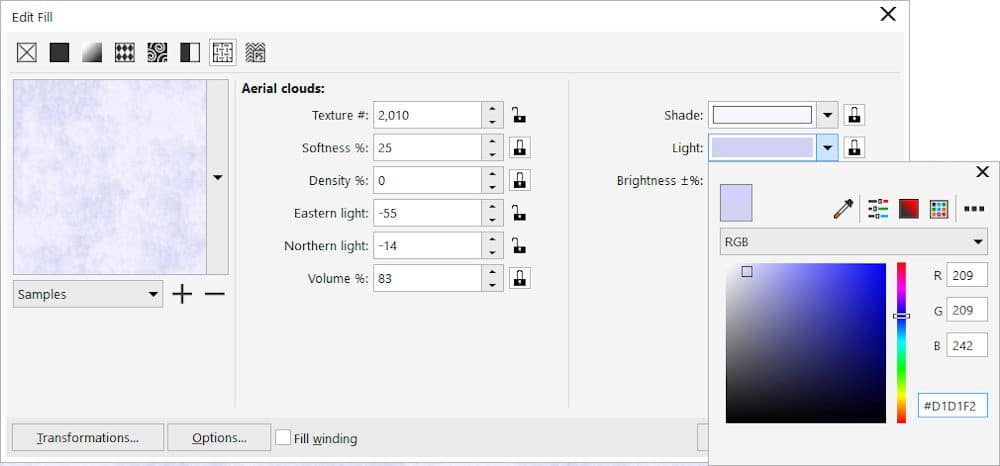Select the No fill icon

tap(27, 52)
